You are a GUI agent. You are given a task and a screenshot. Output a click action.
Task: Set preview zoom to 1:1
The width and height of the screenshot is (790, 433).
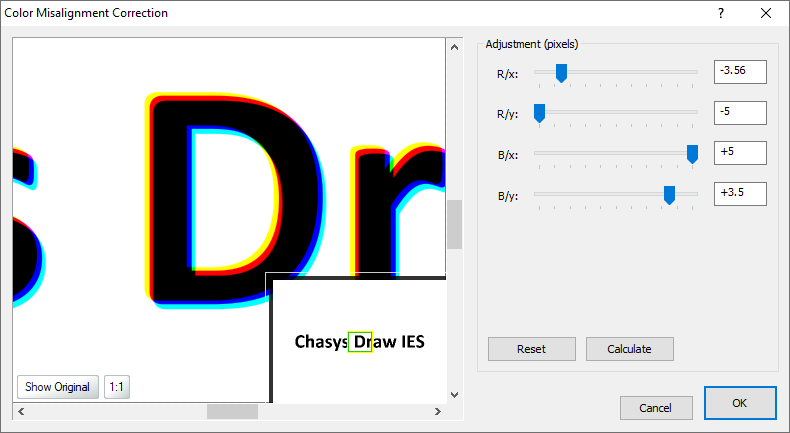117,387
